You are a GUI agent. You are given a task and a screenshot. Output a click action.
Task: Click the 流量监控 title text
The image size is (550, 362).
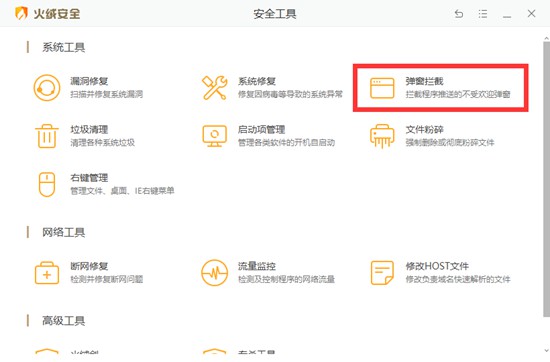(257, 267)
